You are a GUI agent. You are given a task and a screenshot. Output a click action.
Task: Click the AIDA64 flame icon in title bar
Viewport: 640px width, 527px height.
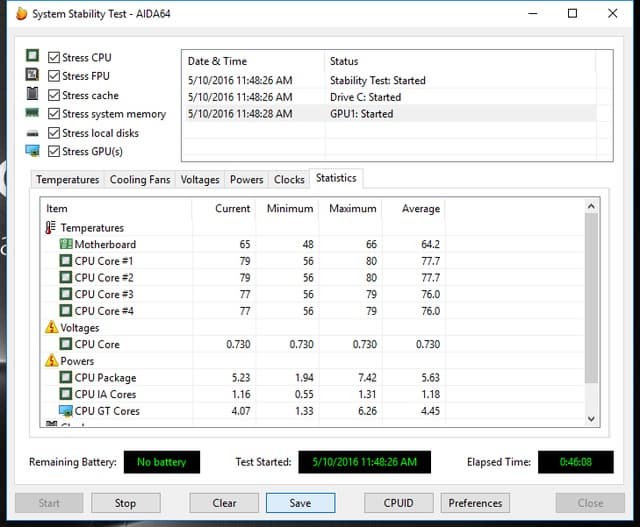[x=21, y=13]
